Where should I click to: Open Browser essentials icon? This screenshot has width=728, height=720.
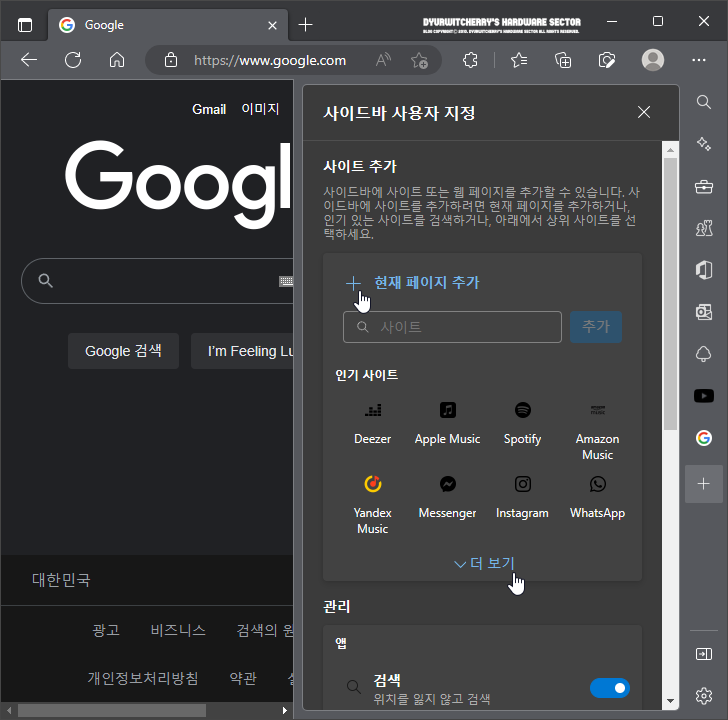[x=607, y=60]
